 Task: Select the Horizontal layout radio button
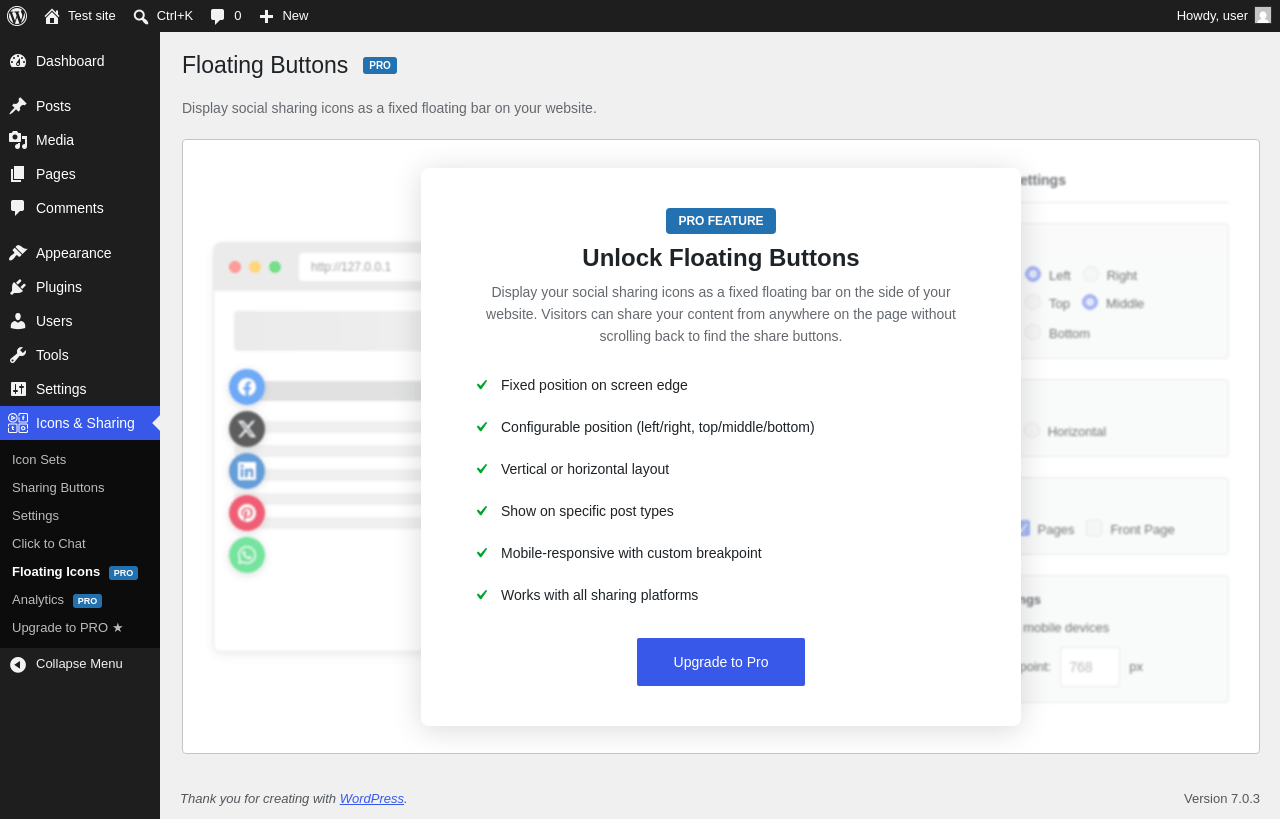pyautogui.click(x=1032, y=430)
